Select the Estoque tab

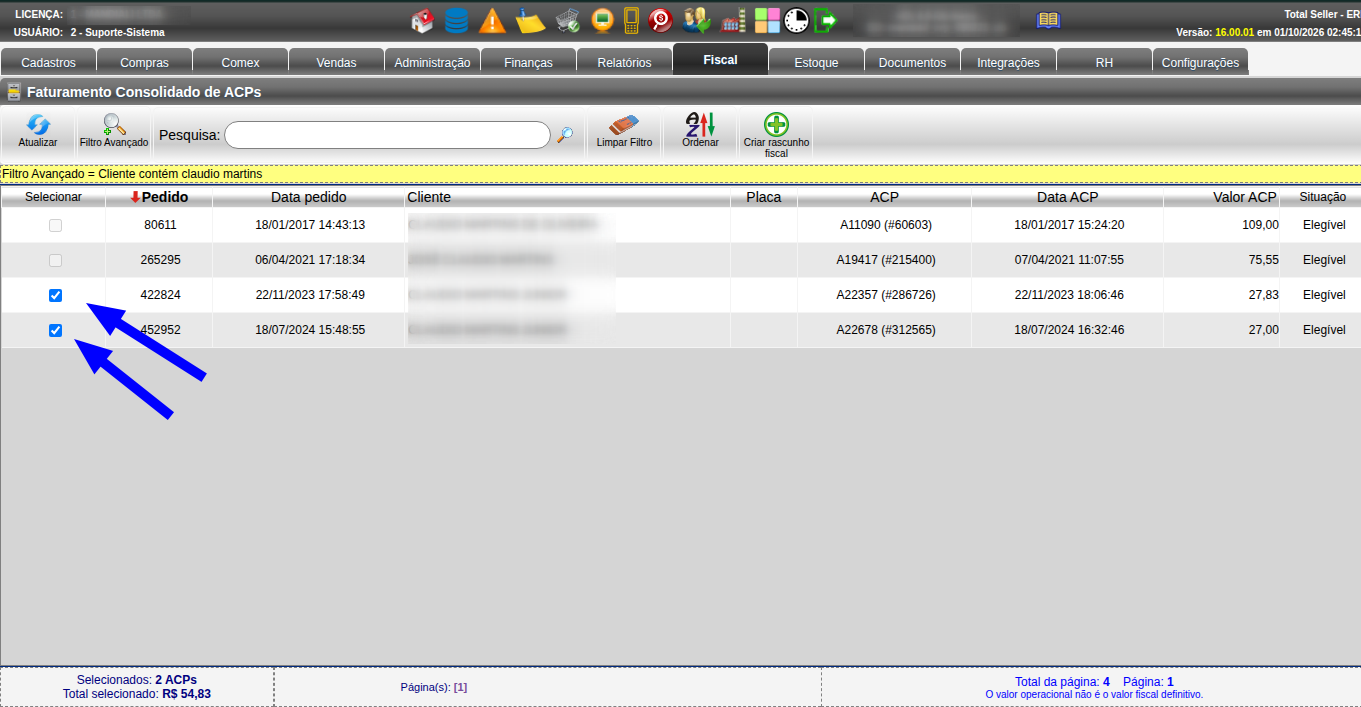coord(816,62)
